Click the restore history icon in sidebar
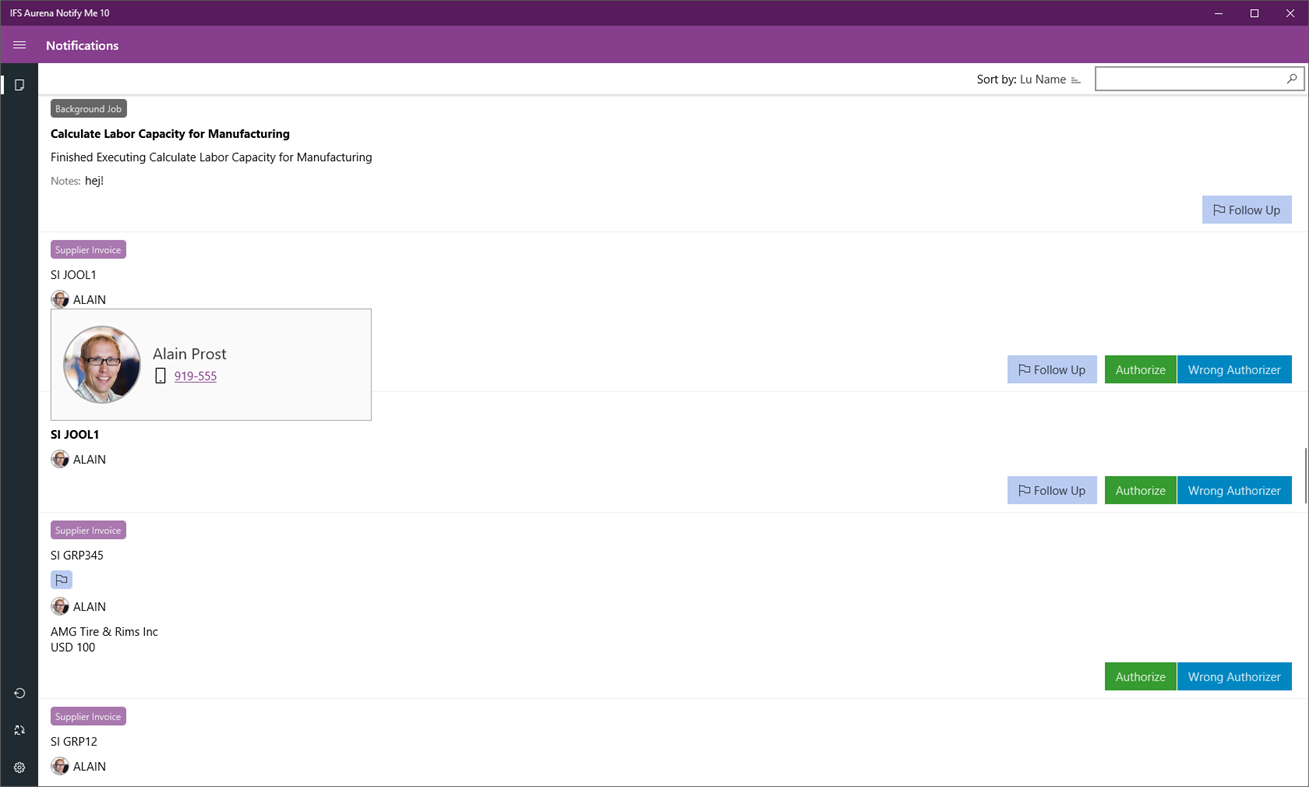This screenshot has width=1309, height=787. pos(18,693)
